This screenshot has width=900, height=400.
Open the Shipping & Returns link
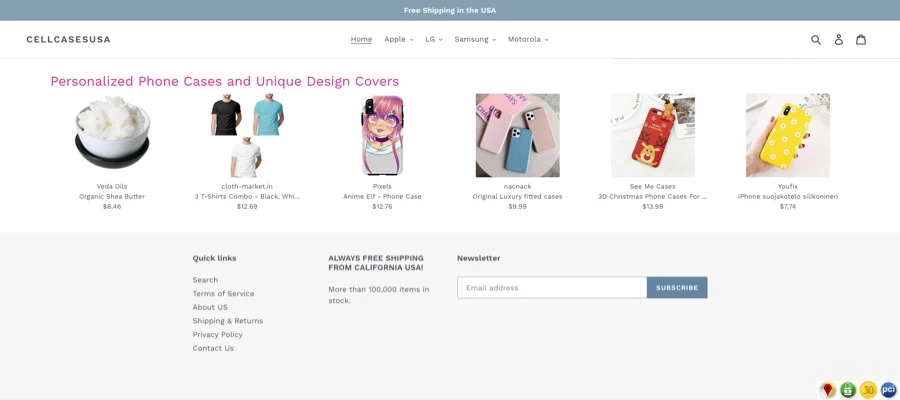click(x=228, y=321)
